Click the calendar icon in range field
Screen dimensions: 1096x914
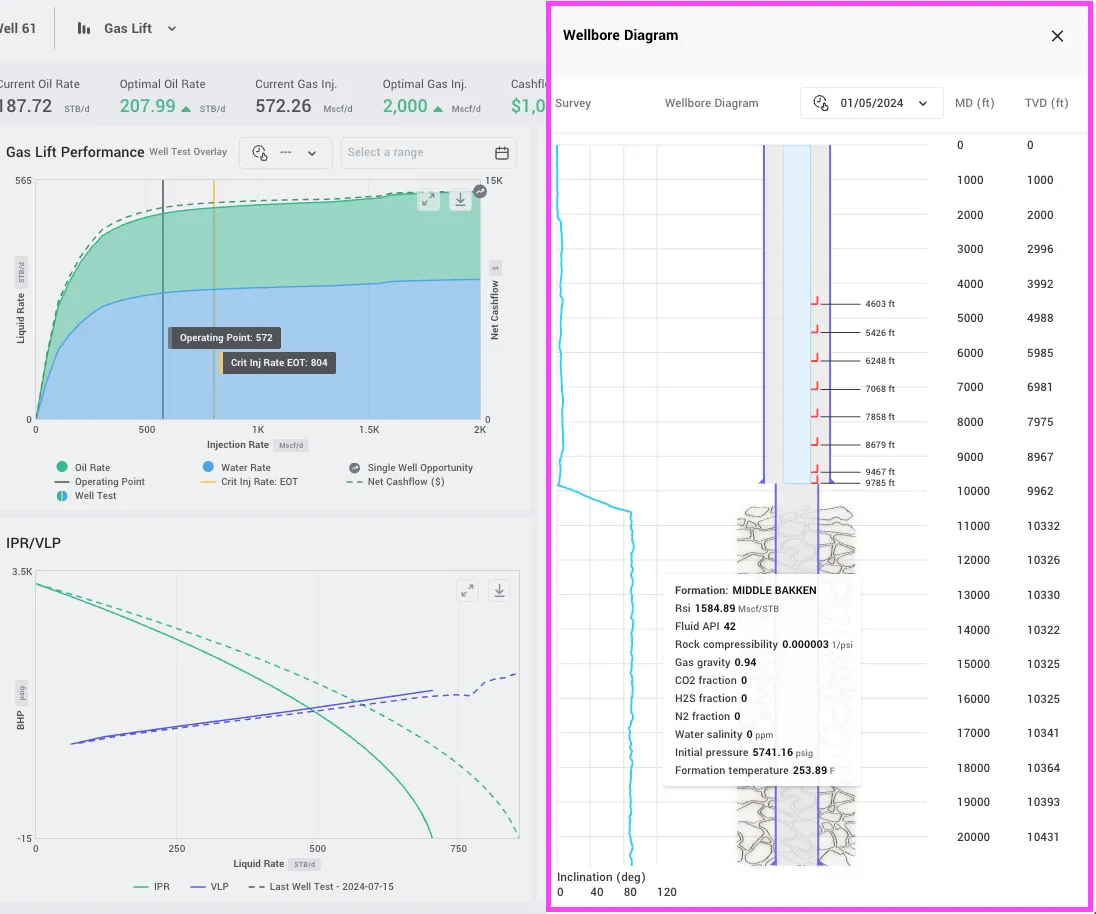tap(501, 153)
